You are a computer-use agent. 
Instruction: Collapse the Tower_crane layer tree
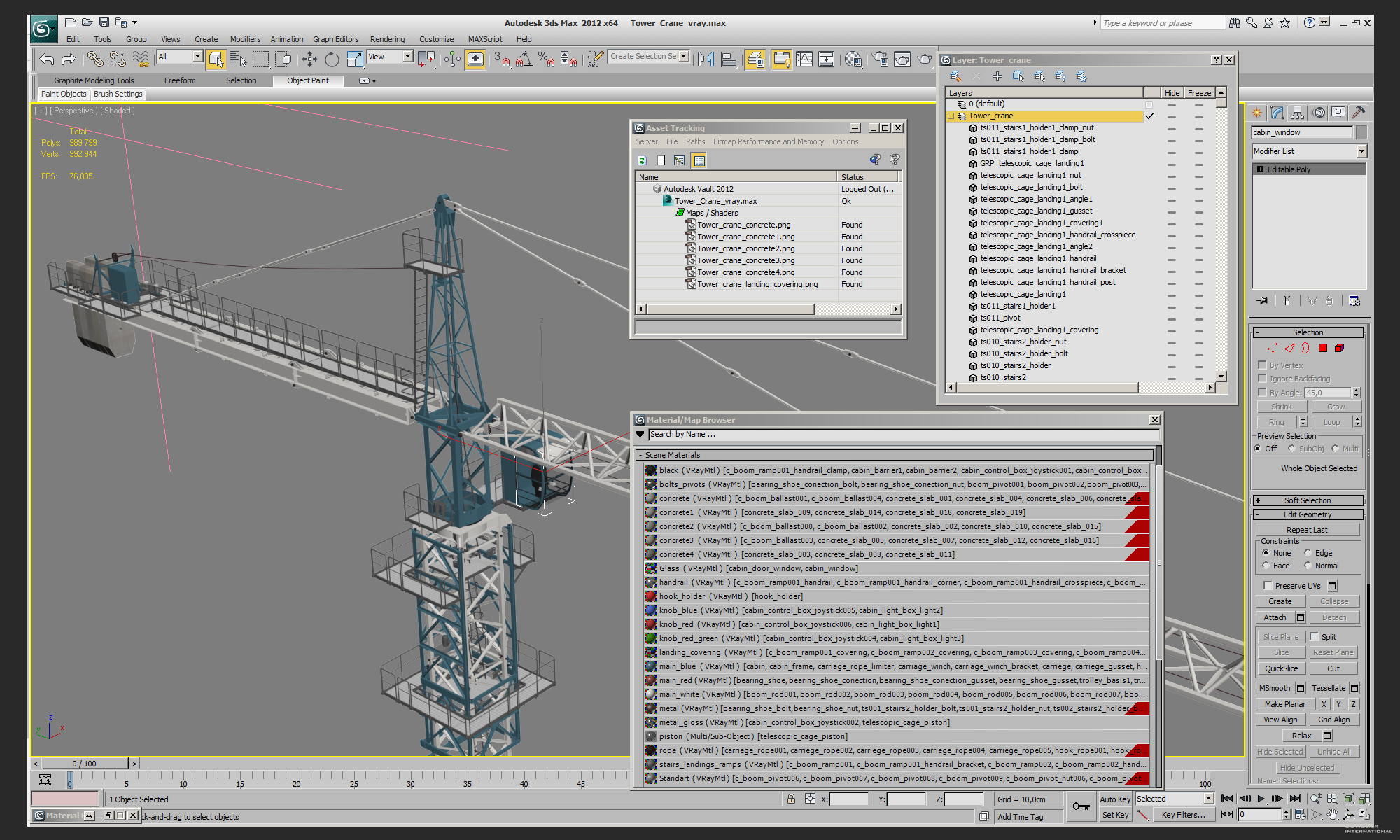[951, 116]
